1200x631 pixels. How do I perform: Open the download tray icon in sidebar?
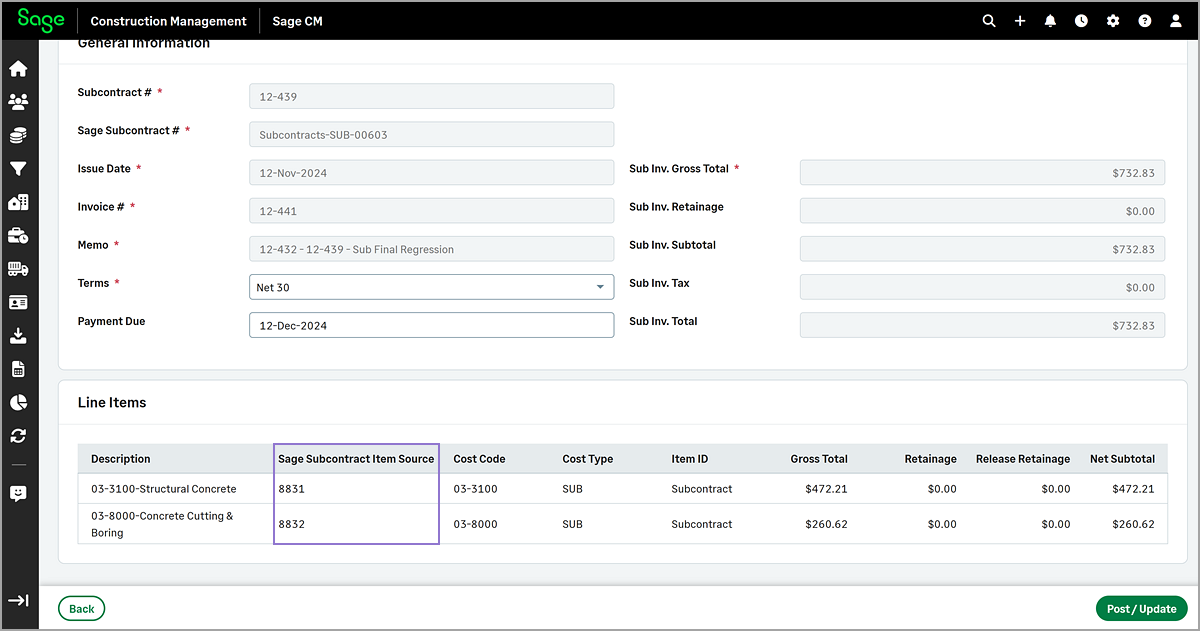click(18, 336)
